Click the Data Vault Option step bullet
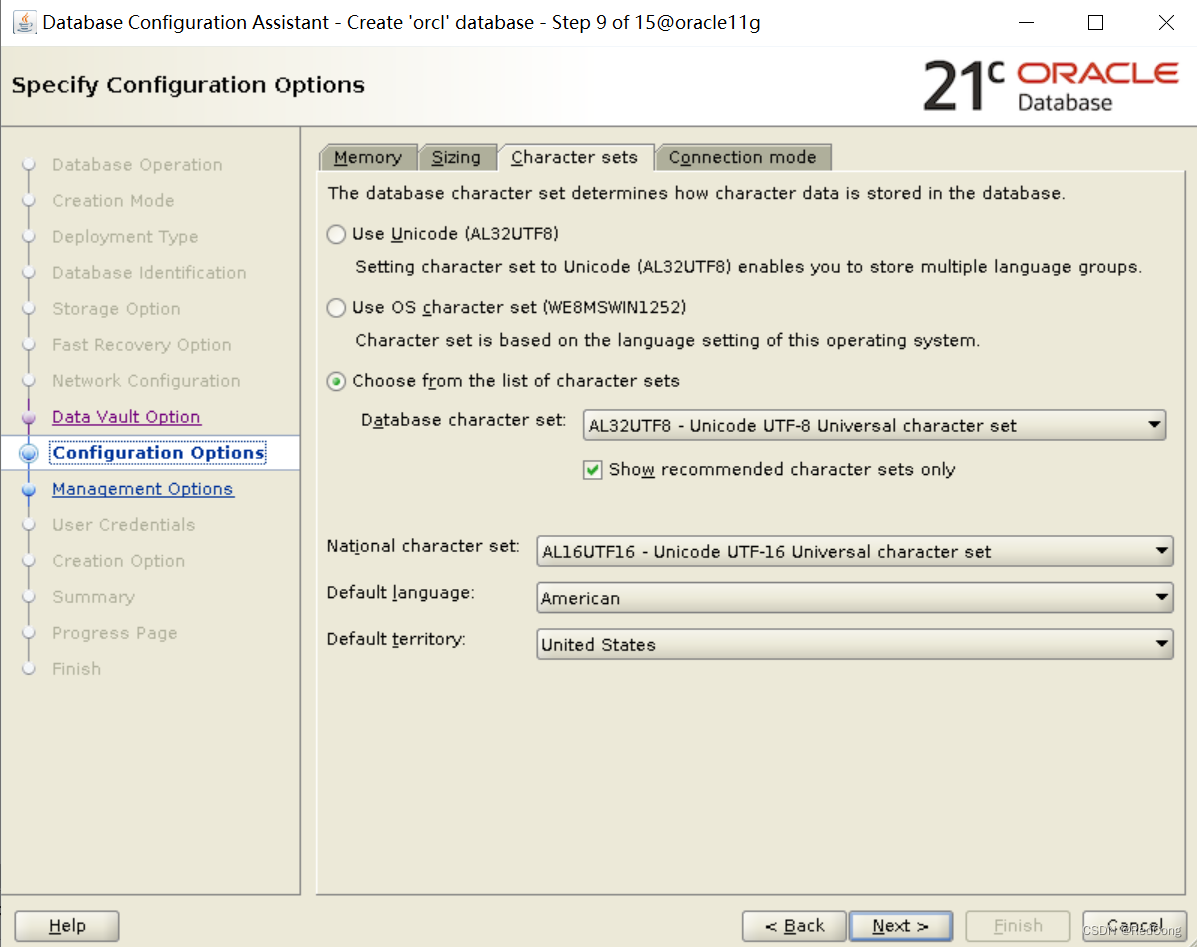1197x947 pixels. click(x=29, y=417)
